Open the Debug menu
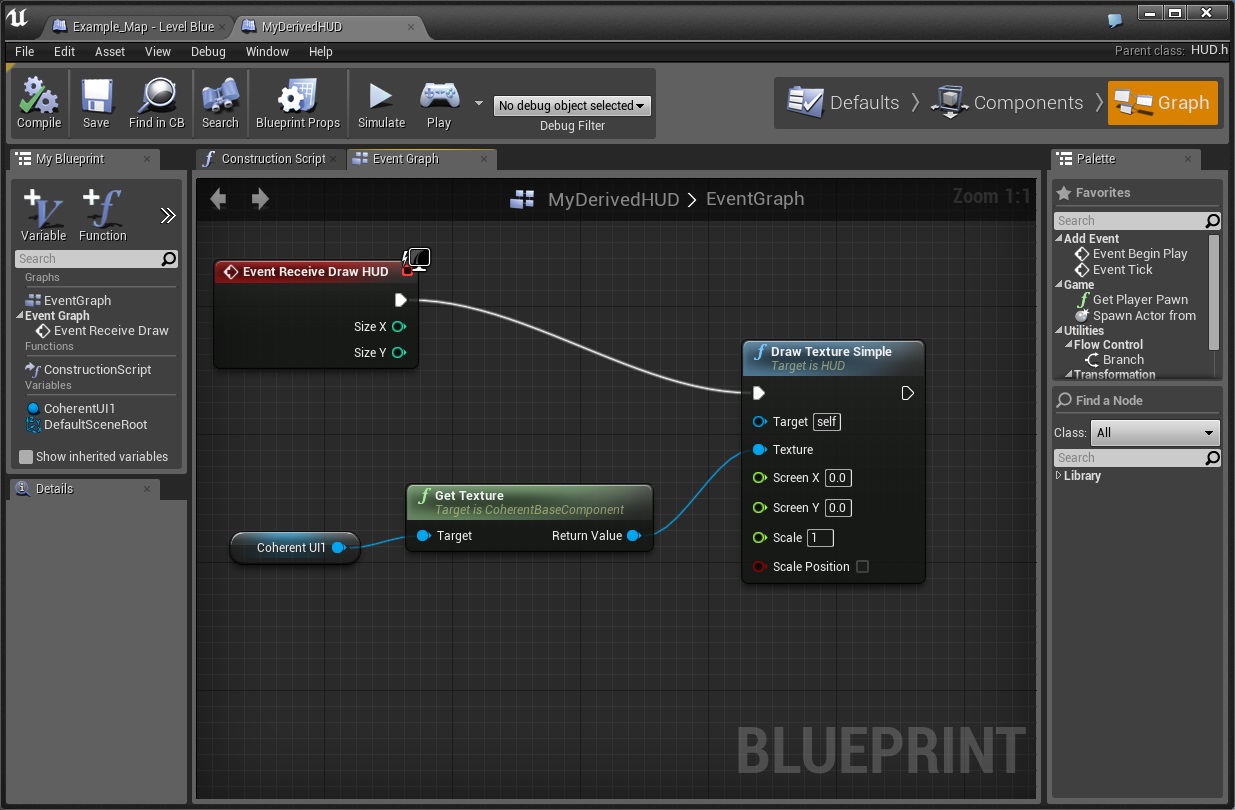 208,51
